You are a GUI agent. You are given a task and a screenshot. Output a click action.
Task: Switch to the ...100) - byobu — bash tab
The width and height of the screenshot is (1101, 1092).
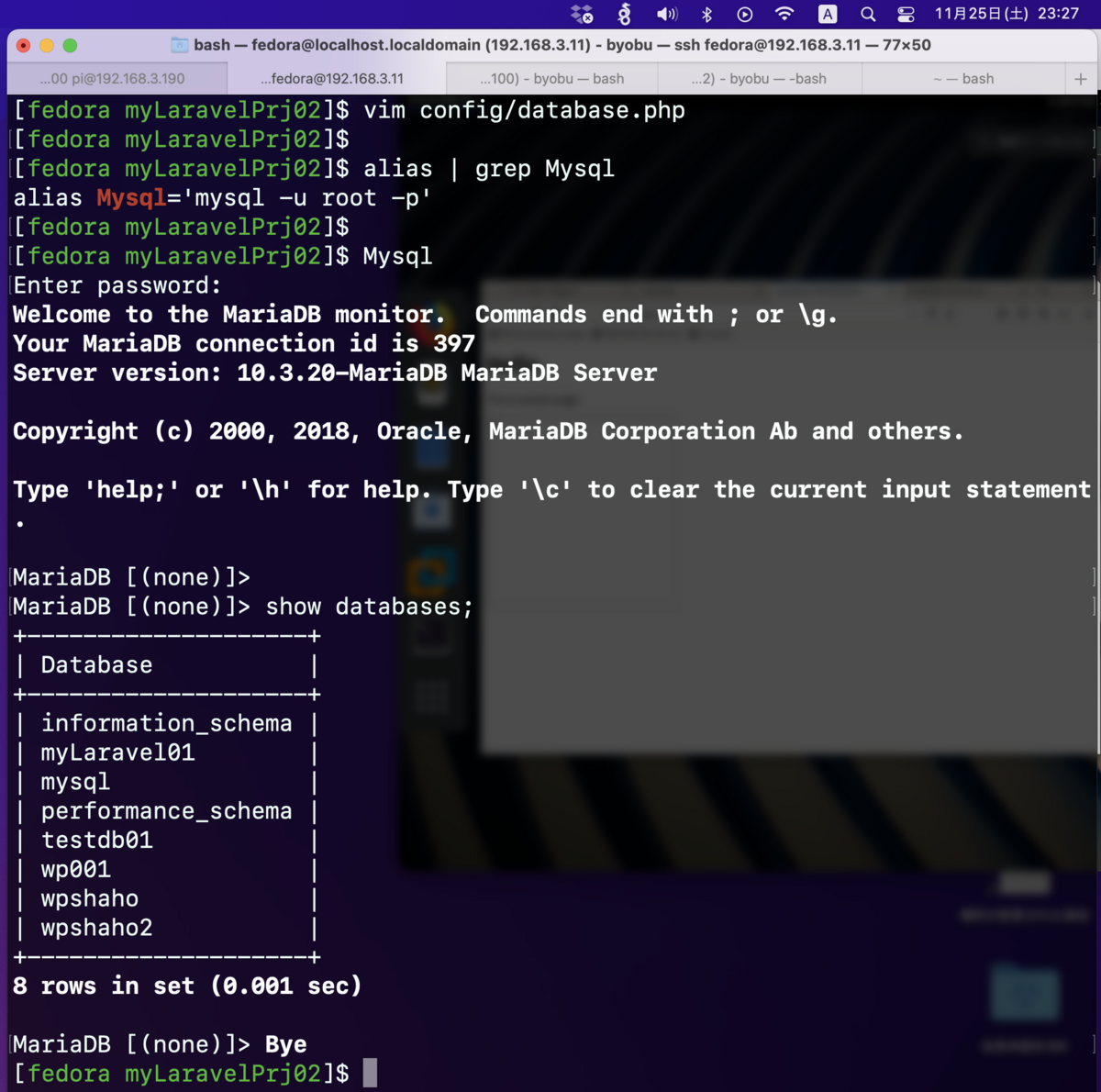coord(551,79)
